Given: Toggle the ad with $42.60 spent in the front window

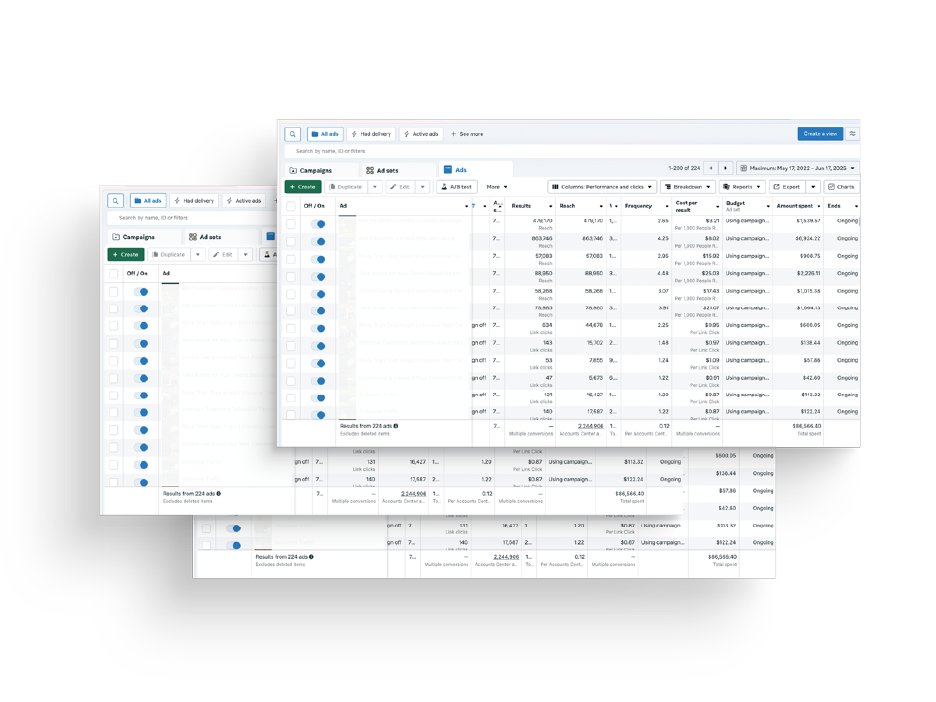Looking at the screenshot, I should 318,381.
